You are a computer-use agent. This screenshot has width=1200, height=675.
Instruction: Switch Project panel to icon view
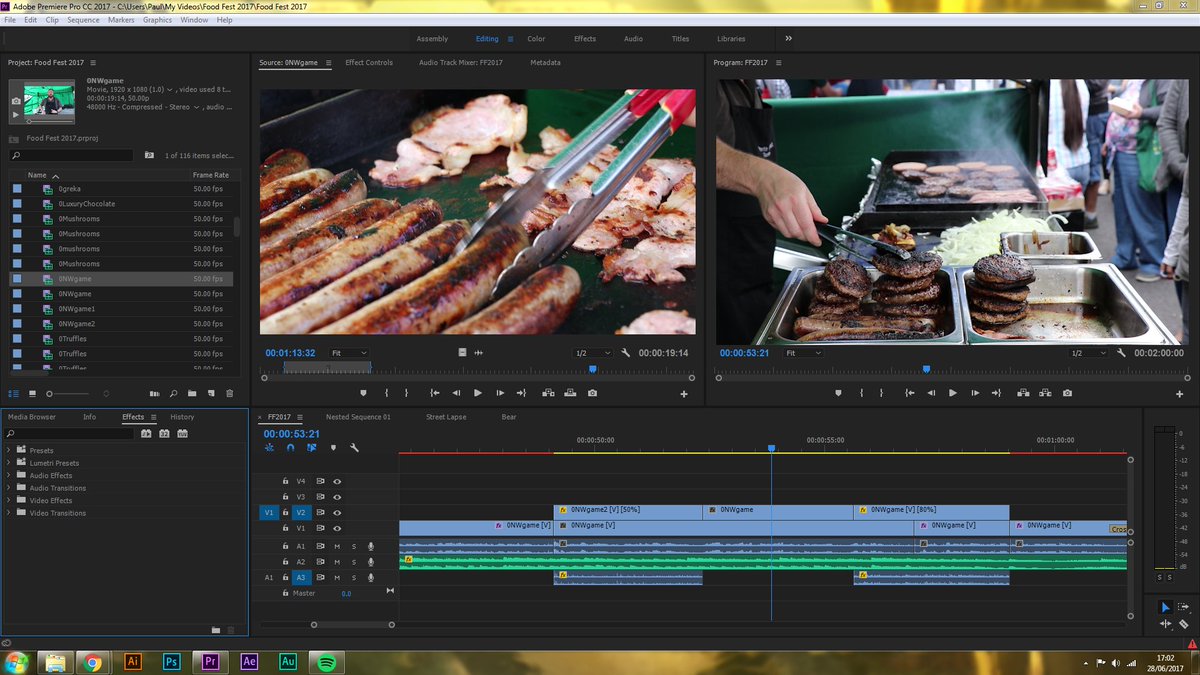coord(32,393)
